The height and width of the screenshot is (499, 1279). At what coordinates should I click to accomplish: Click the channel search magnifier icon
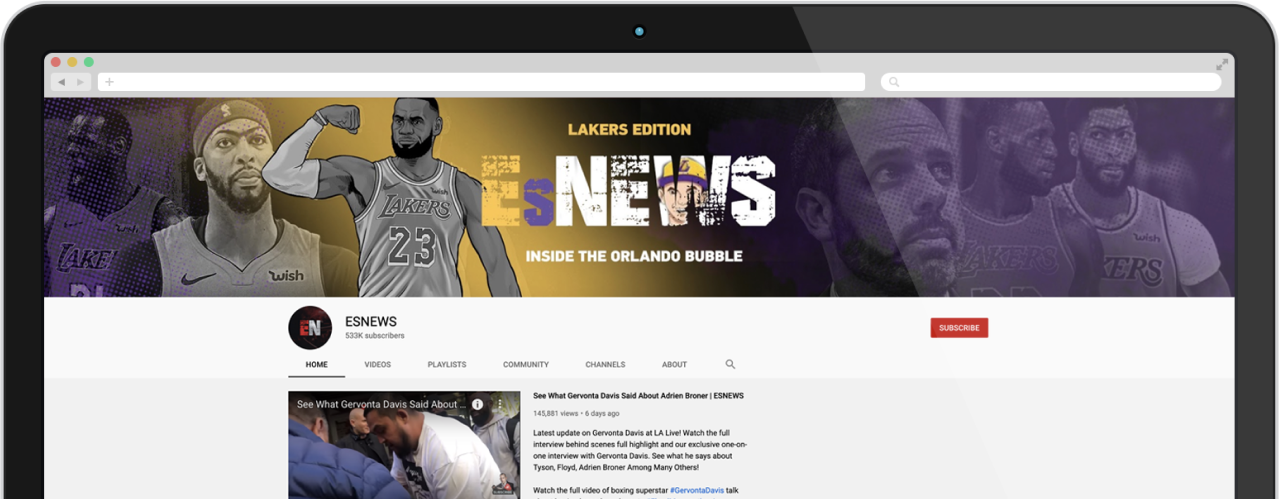click(730, 365)
